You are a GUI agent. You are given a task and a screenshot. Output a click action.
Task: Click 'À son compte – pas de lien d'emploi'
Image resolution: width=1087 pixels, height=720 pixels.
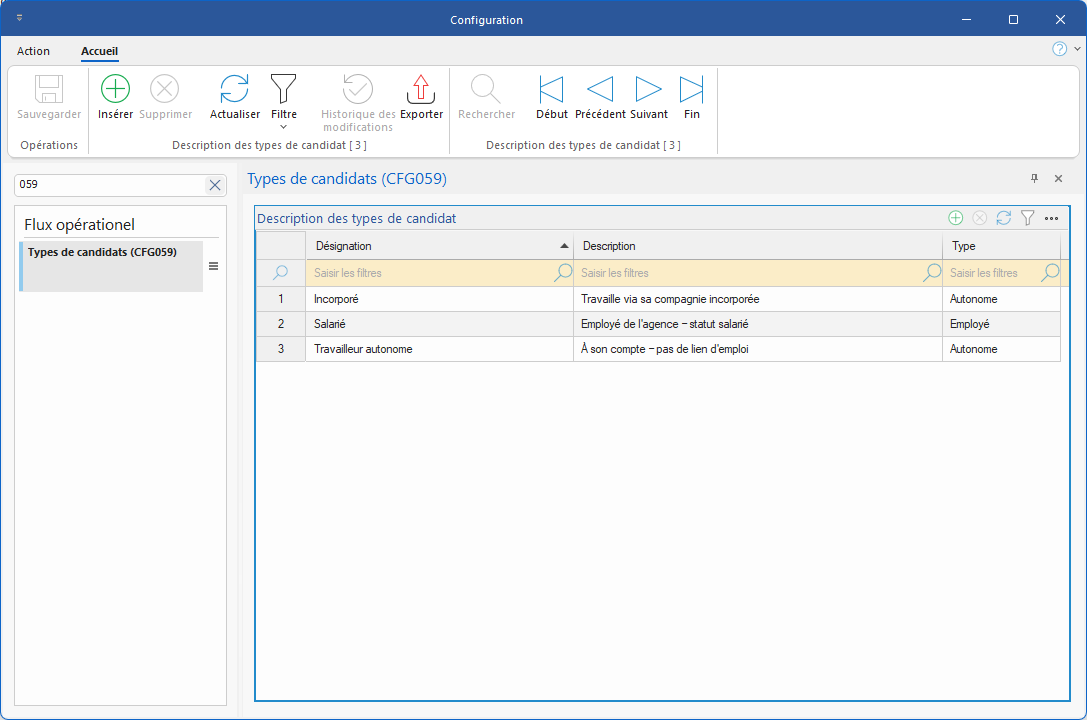pyautogui.click(x=758, y=349)
